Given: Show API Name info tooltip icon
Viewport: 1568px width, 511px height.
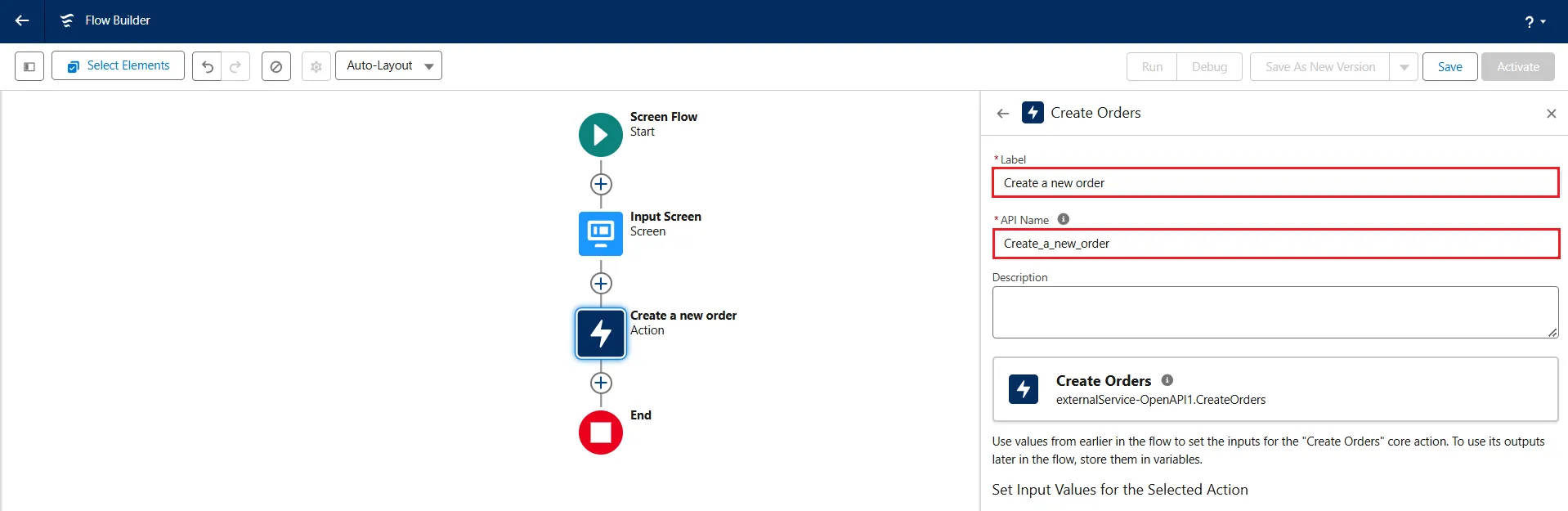Looking at the screenshot, I should click(1063, 219).
